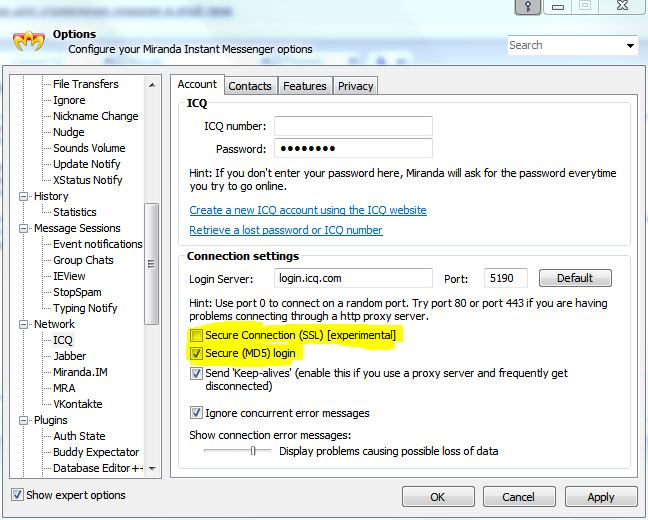Click the OK button

438,496
